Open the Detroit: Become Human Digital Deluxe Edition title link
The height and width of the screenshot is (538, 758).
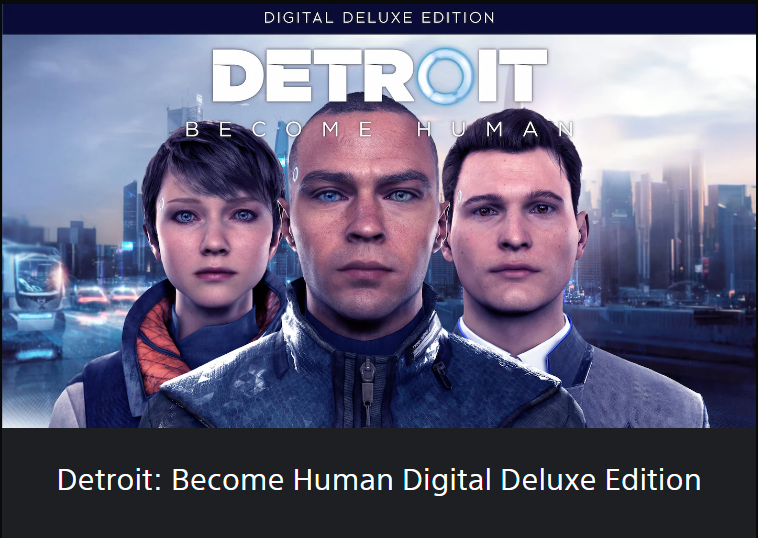pos(379,480)
